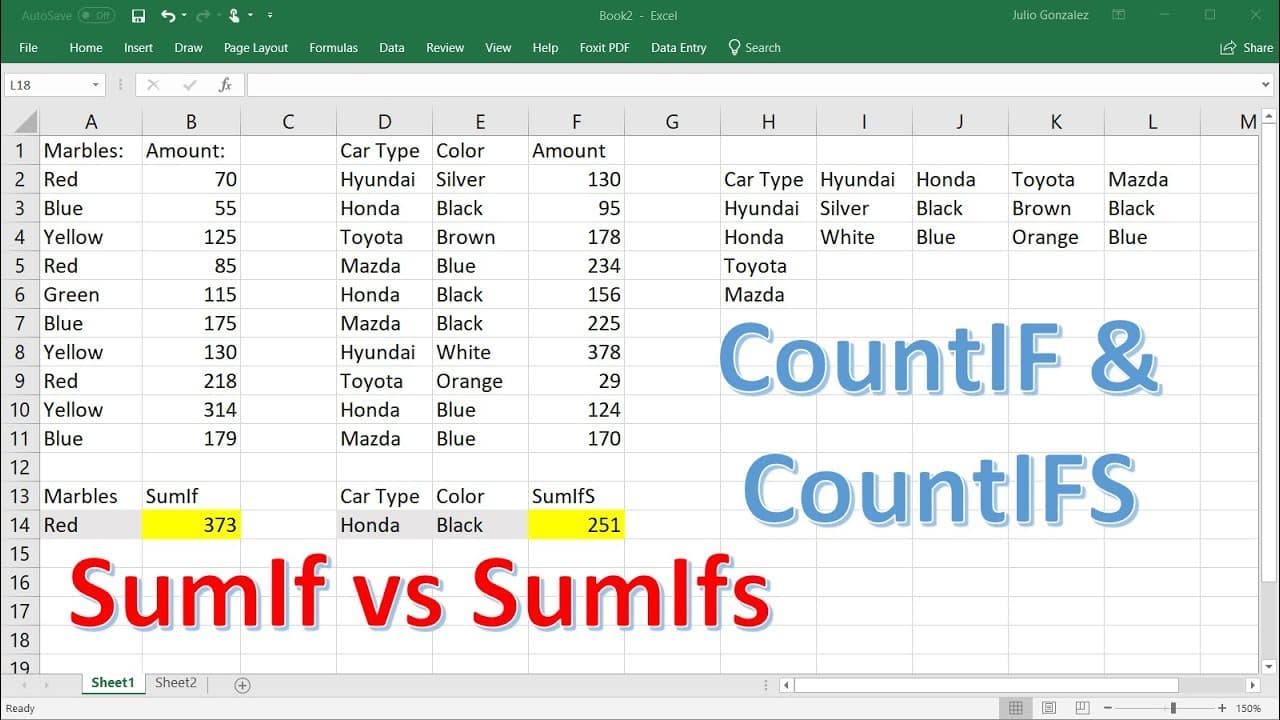Click the Redo arrow icon
This screenshot has width=1280, height=720.
(203, 16)
